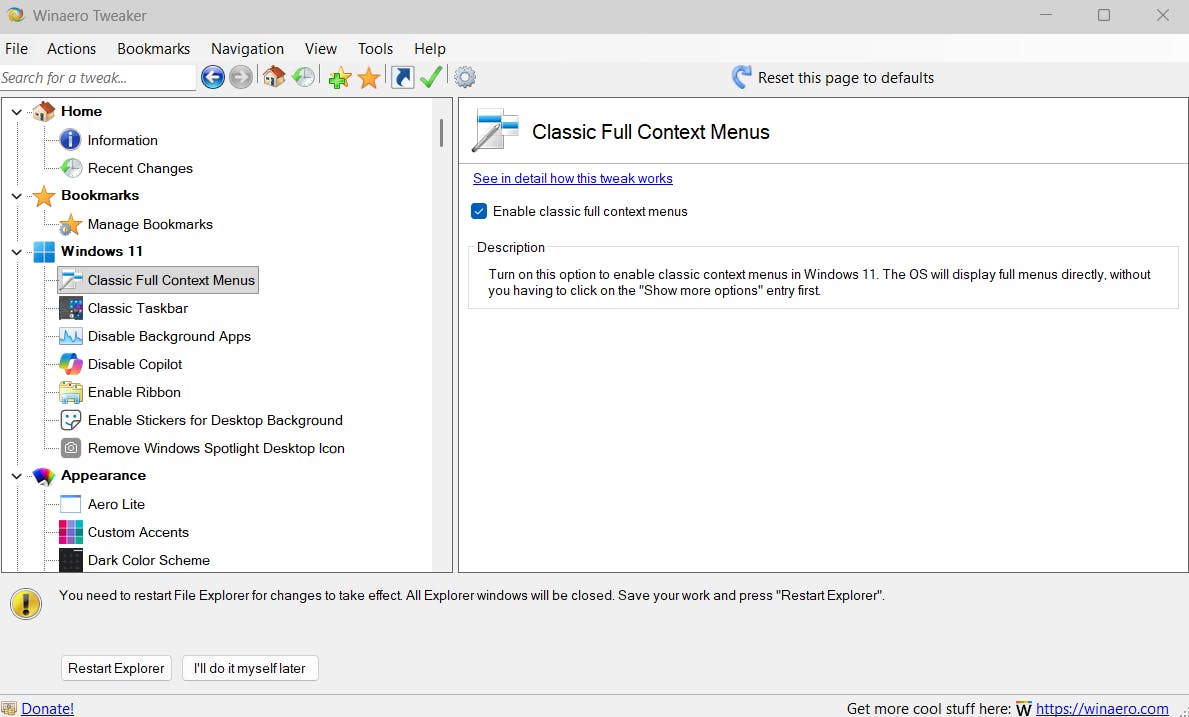Open the Actions menu
The width and height of the screenshot is (1189, 717).
coord(71,49)
